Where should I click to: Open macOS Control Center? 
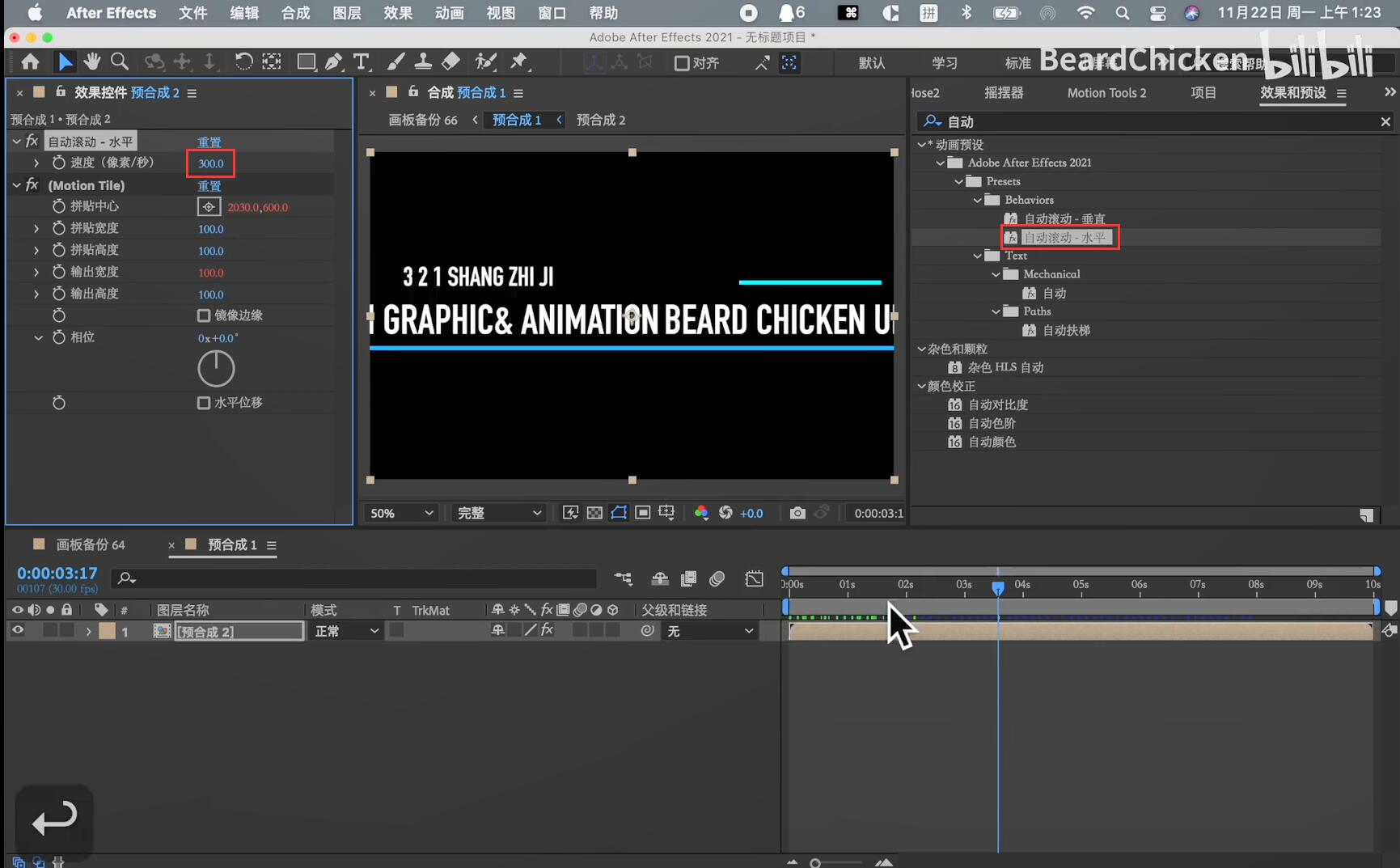pyautogui.click(x=1157, y=13)
